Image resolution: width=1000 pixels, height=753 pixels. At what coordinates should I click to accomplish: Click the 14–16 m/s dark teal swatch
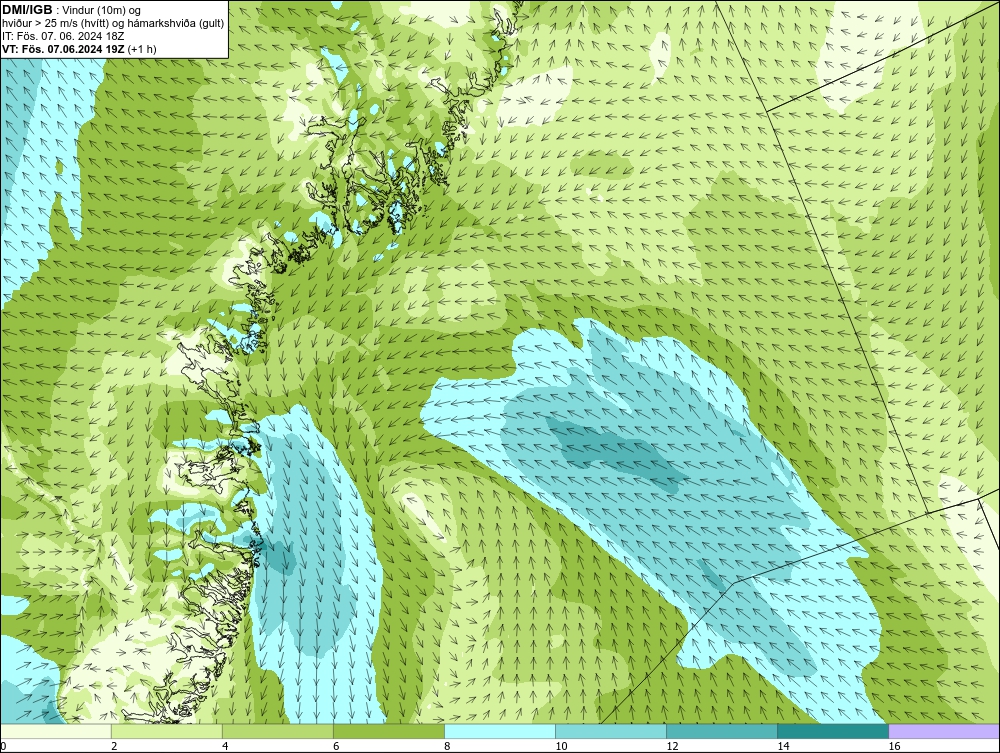point(833,731)
